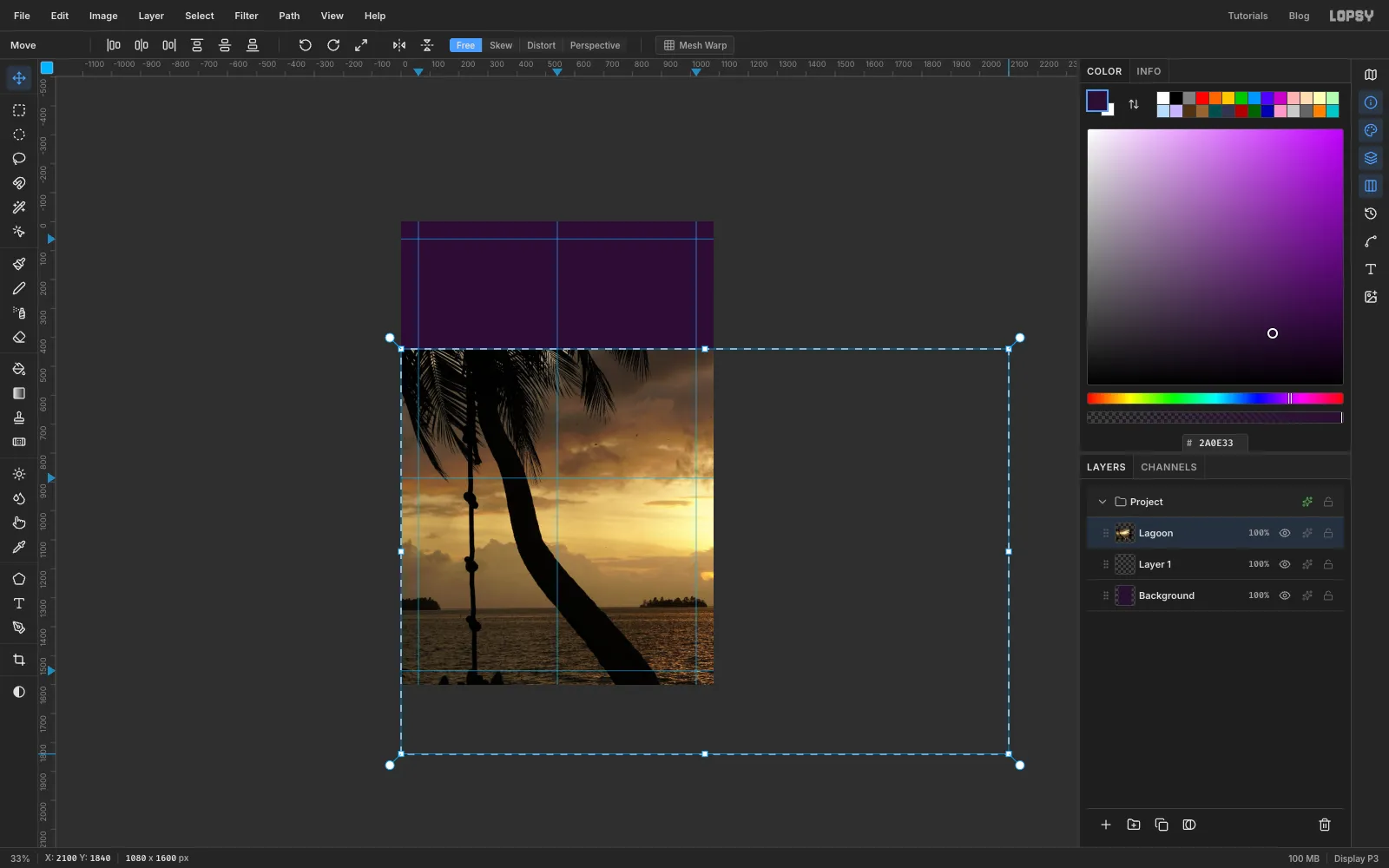Screen dimensions: 1389x868
Task: Switch to the Channels tab
Action: point(1168,467)
